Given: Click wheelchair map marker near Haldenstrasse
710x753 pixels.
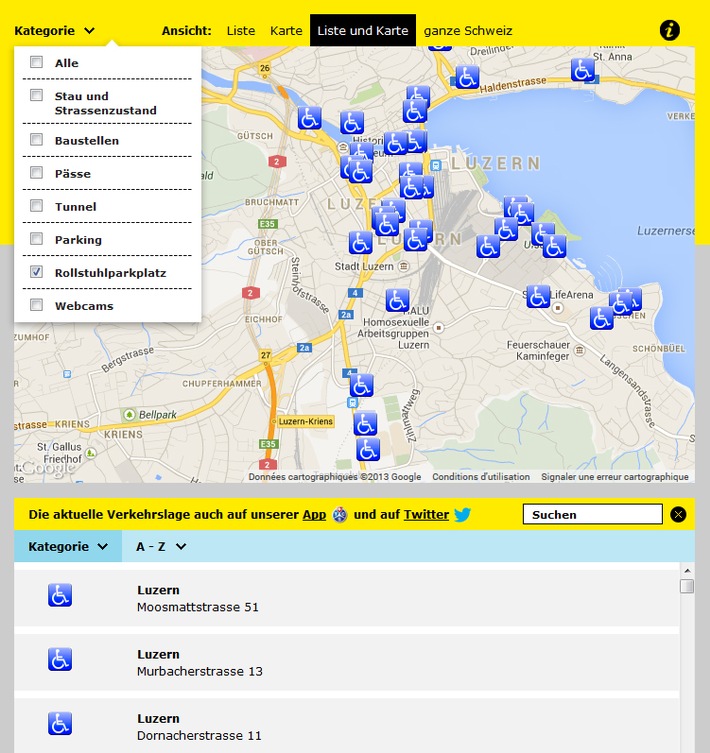Looking at the screenshot, I should [466, 77].
